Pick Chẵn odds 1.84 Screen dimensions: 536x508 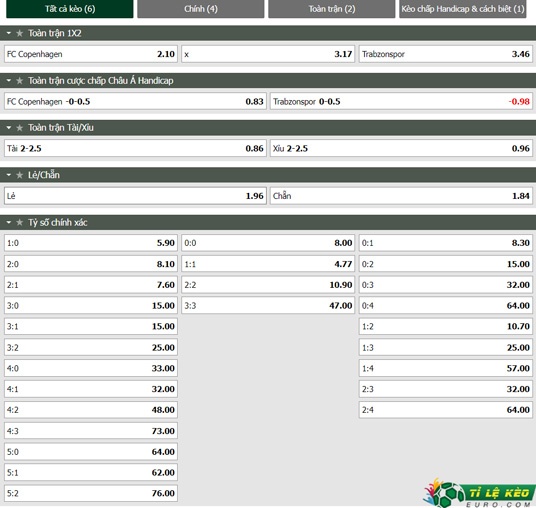click(x=401, y=196)
